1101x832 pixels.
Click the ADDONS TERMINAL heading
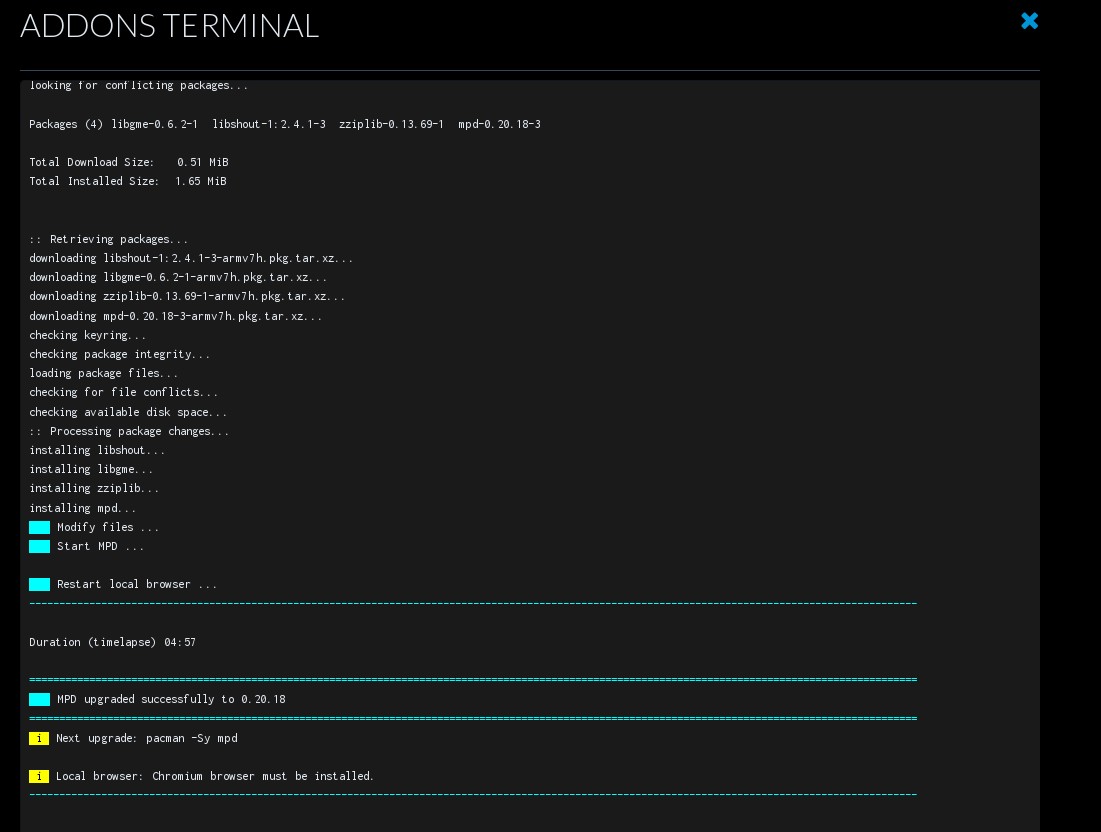point(170,26)
